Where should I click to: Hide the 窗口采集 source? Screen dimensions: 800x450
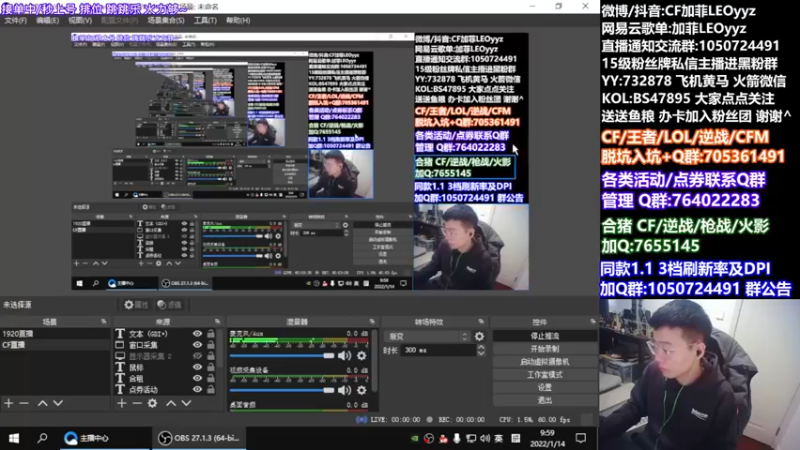pos(197,345)
